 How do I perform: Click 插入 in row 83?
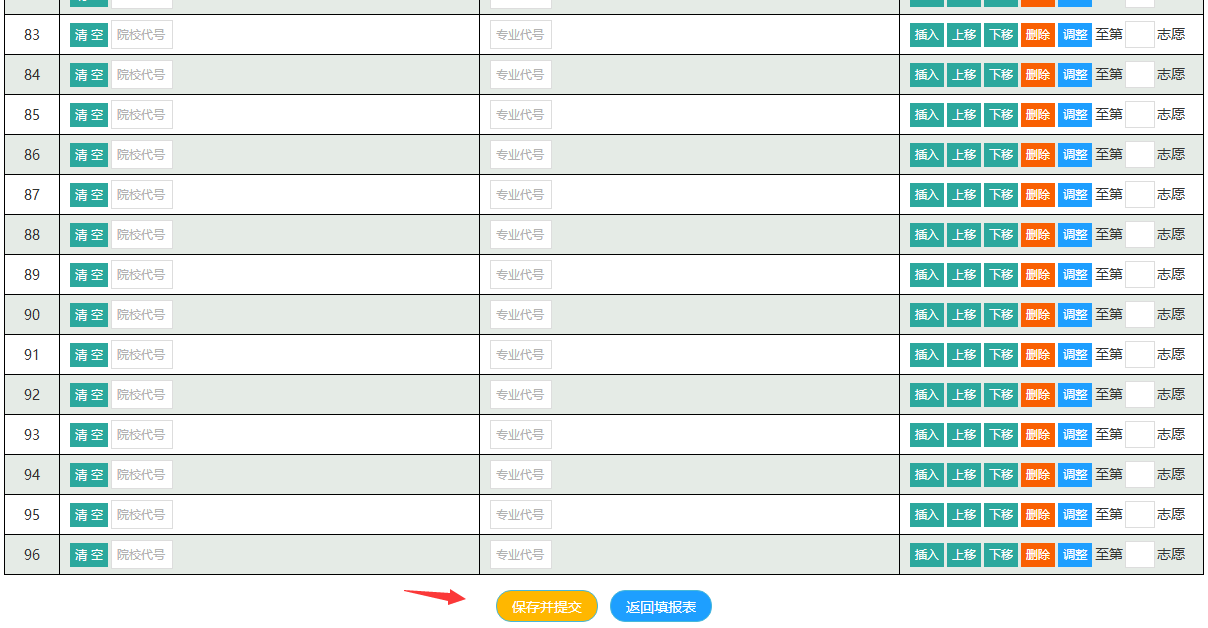pyautogui.click(x=927, y=35)
